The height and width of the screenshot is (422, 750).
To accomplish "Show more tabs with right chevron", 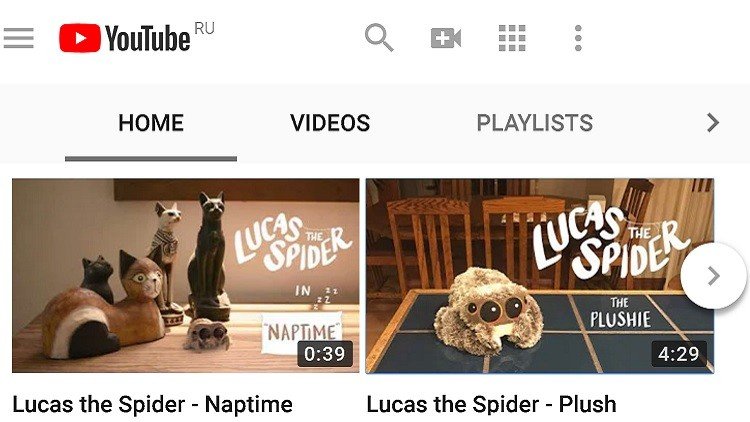I will 713,122.
